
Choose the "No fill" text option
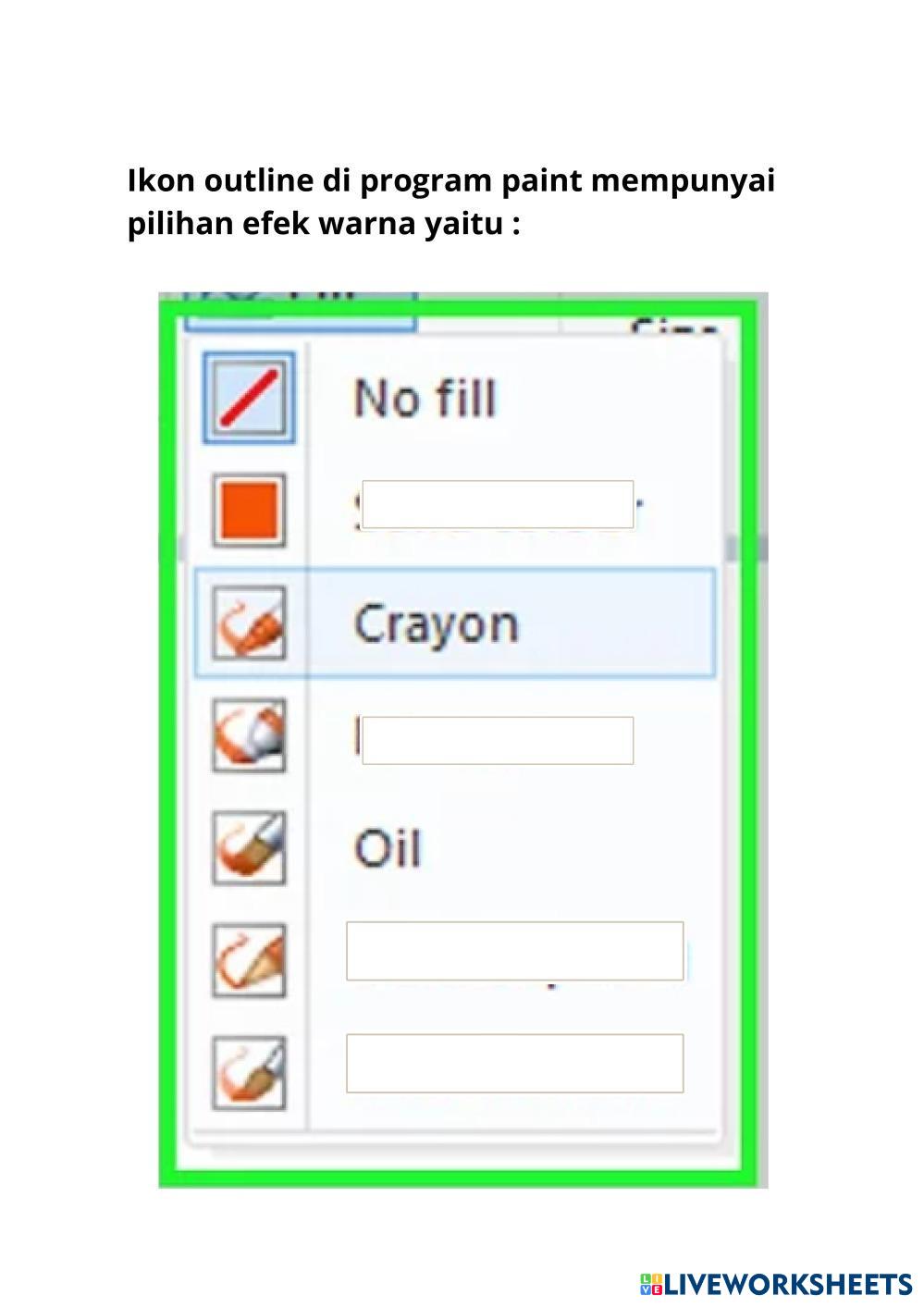tap(425, 399)
